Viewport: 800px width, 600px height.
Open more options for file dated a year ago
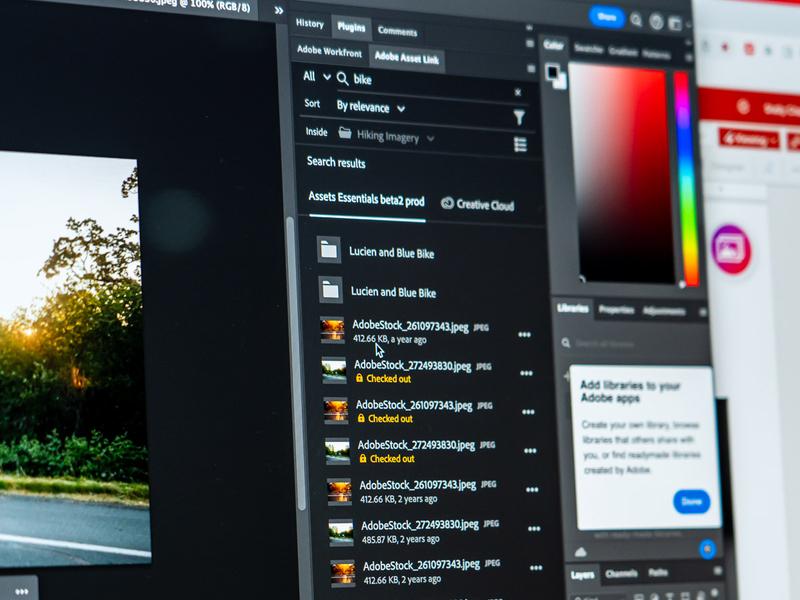524,334
